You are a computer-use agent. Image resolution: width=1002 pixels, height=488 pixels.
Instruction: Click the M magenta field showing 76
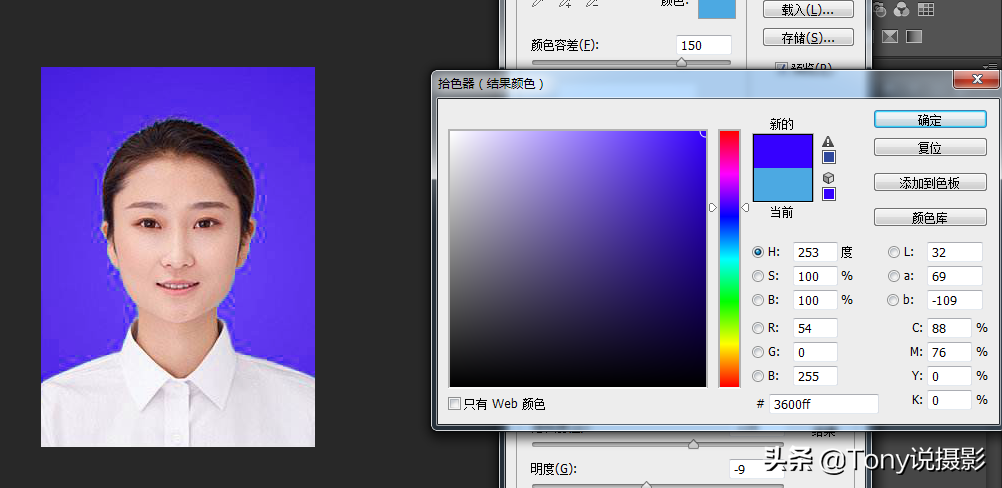tap(950, 353)
